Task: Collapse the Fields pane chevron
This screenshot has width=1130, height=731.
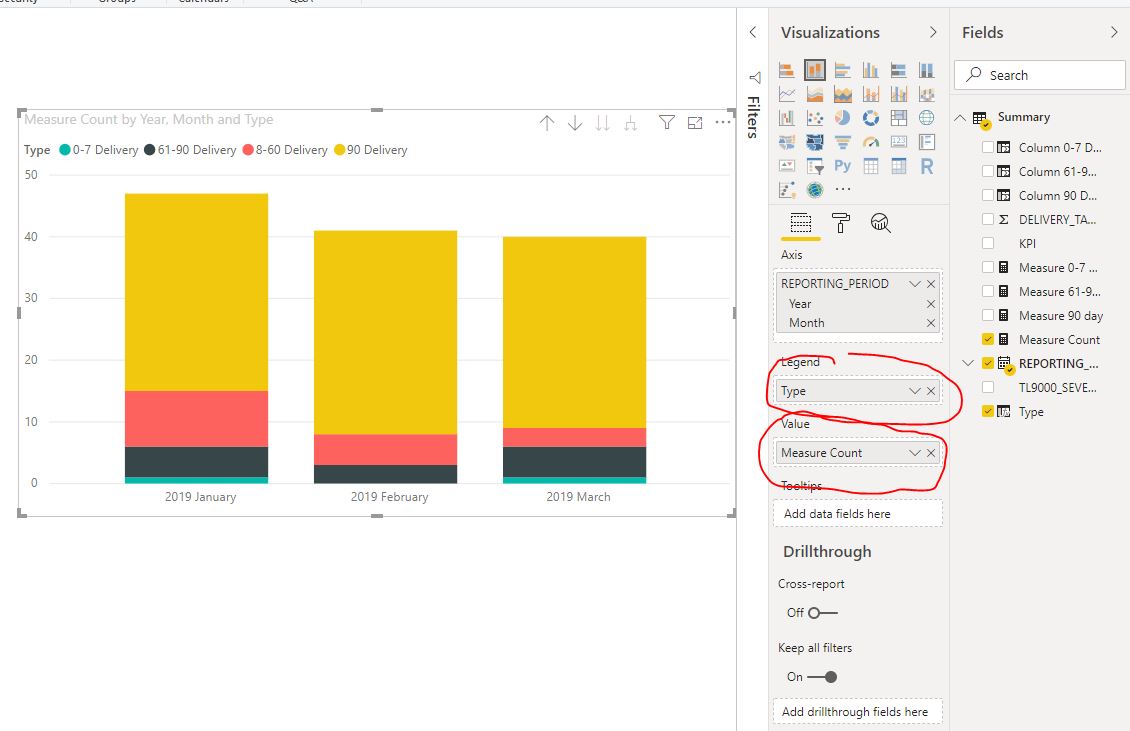Action: pos(1114,32)
